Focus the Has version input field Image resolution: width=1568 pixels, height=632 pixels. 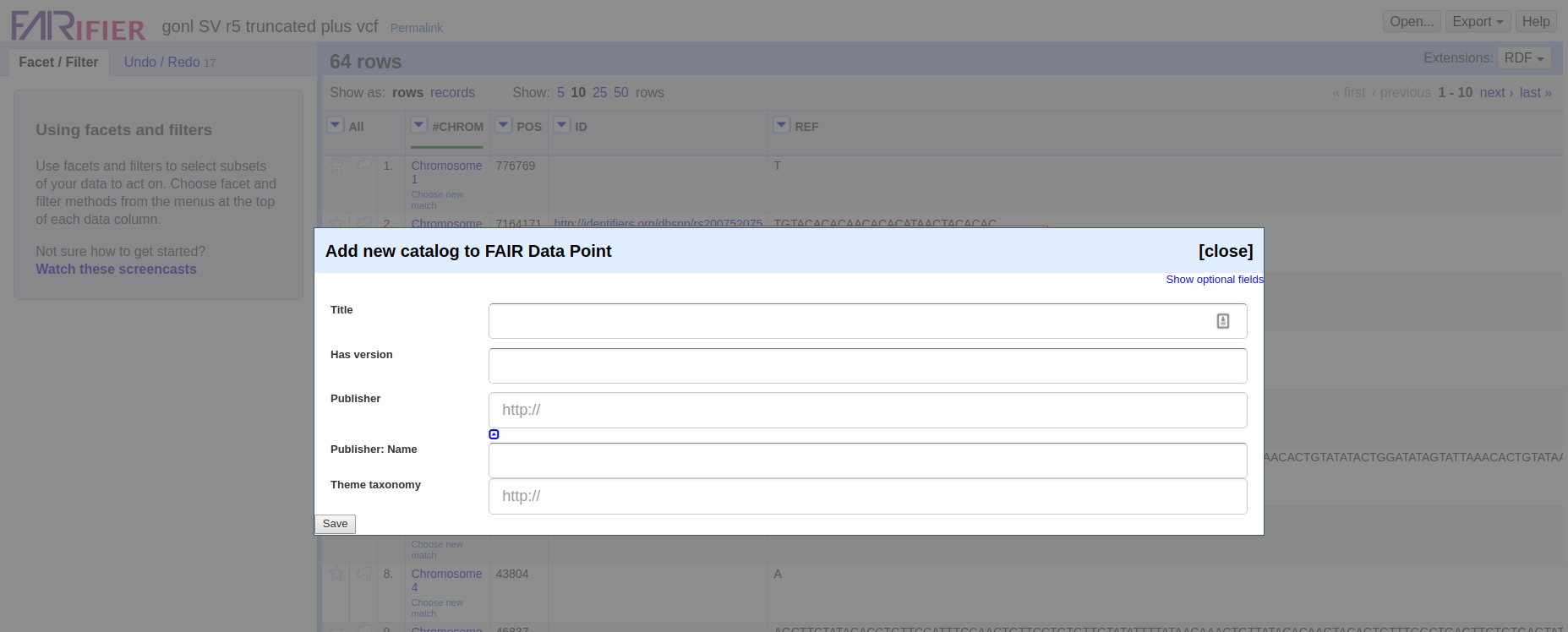point(867,366)
